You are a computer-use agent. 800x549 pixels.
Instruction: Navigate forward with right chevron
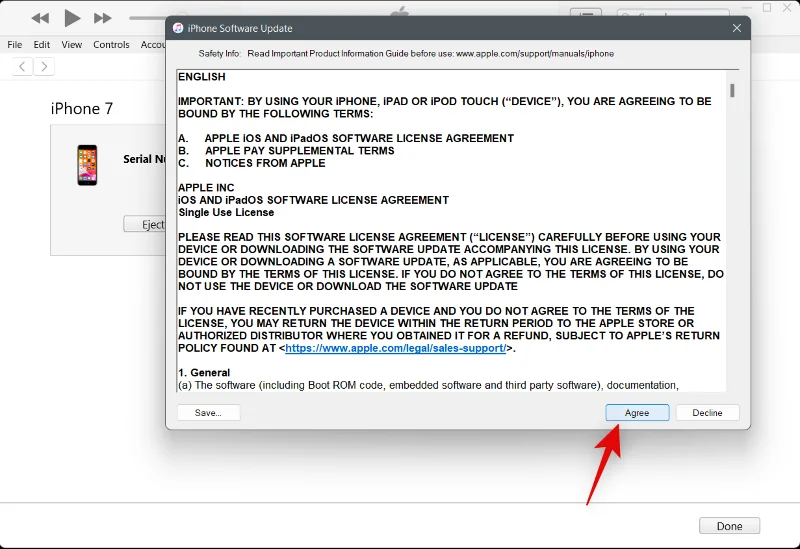point(44,67)
